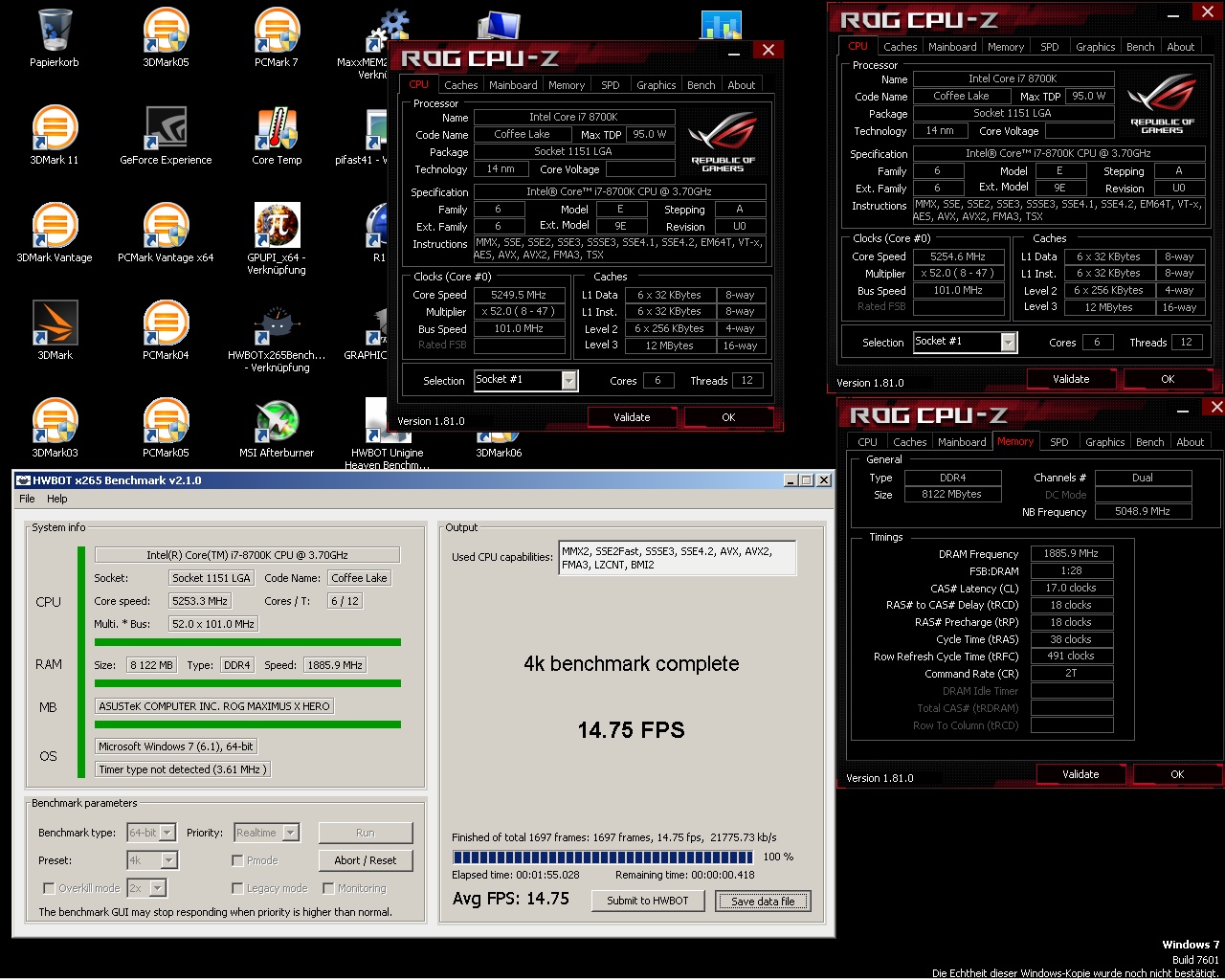
Task: Click the Core speed 5253.3 MHz field
Action: tap(200, 601)
